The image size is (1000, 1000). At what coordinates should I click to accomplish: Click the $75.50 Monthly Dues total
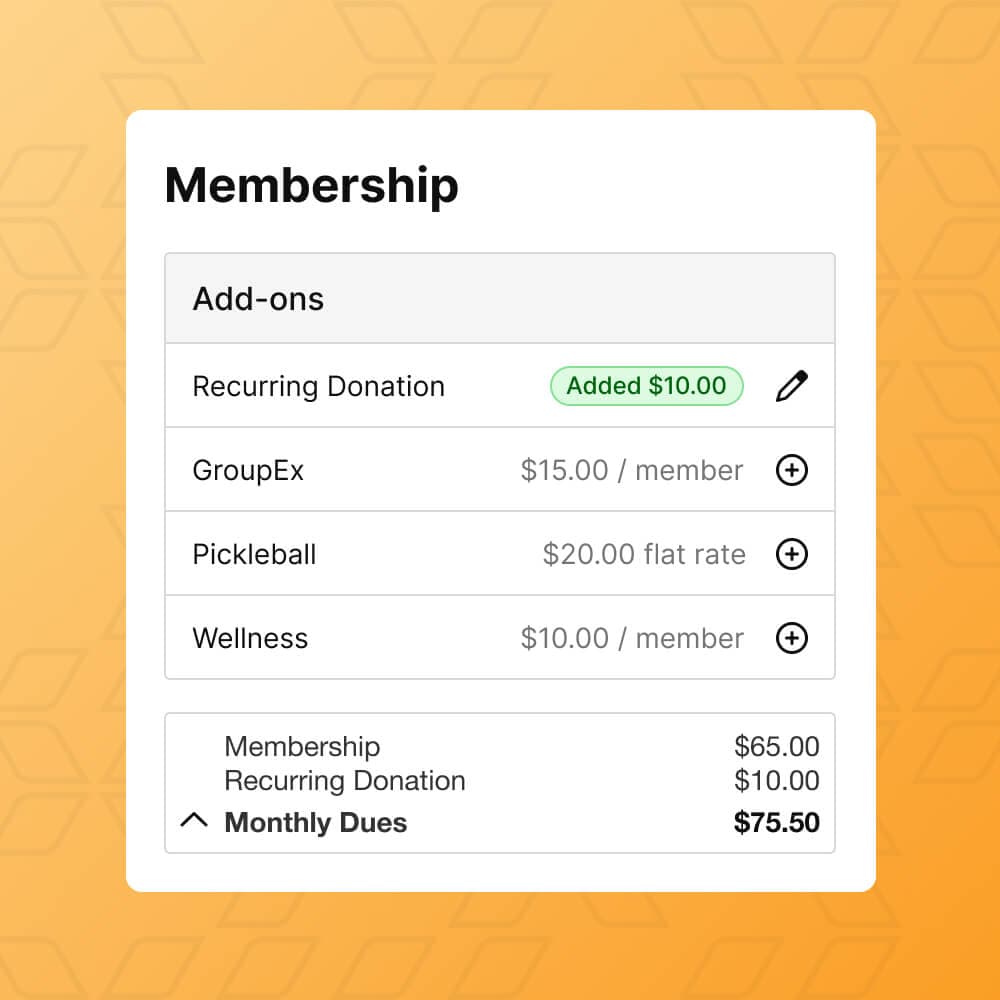(777, 822)
